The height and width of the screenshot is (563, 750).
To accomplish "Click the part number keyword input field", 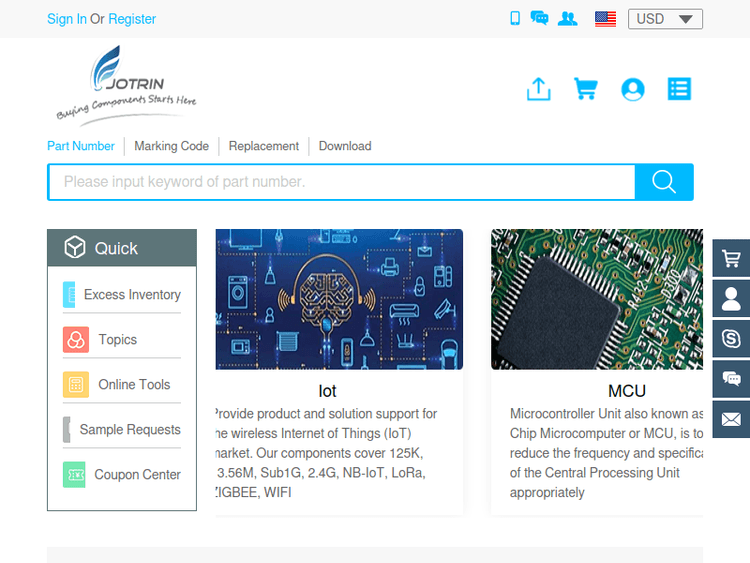I will 340,182.
